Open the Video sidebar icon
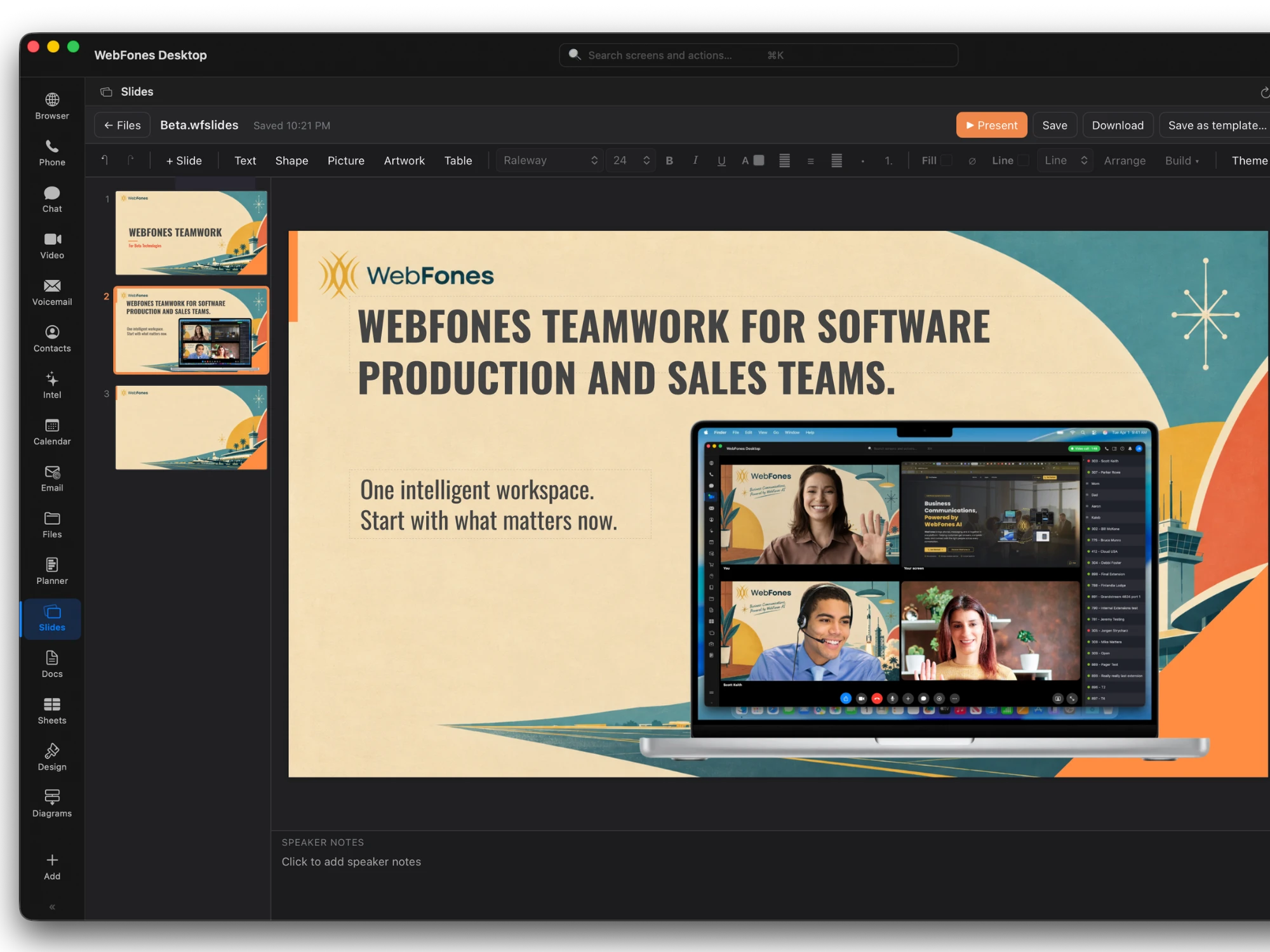The image size is (1270, 952). pos(52,246)
